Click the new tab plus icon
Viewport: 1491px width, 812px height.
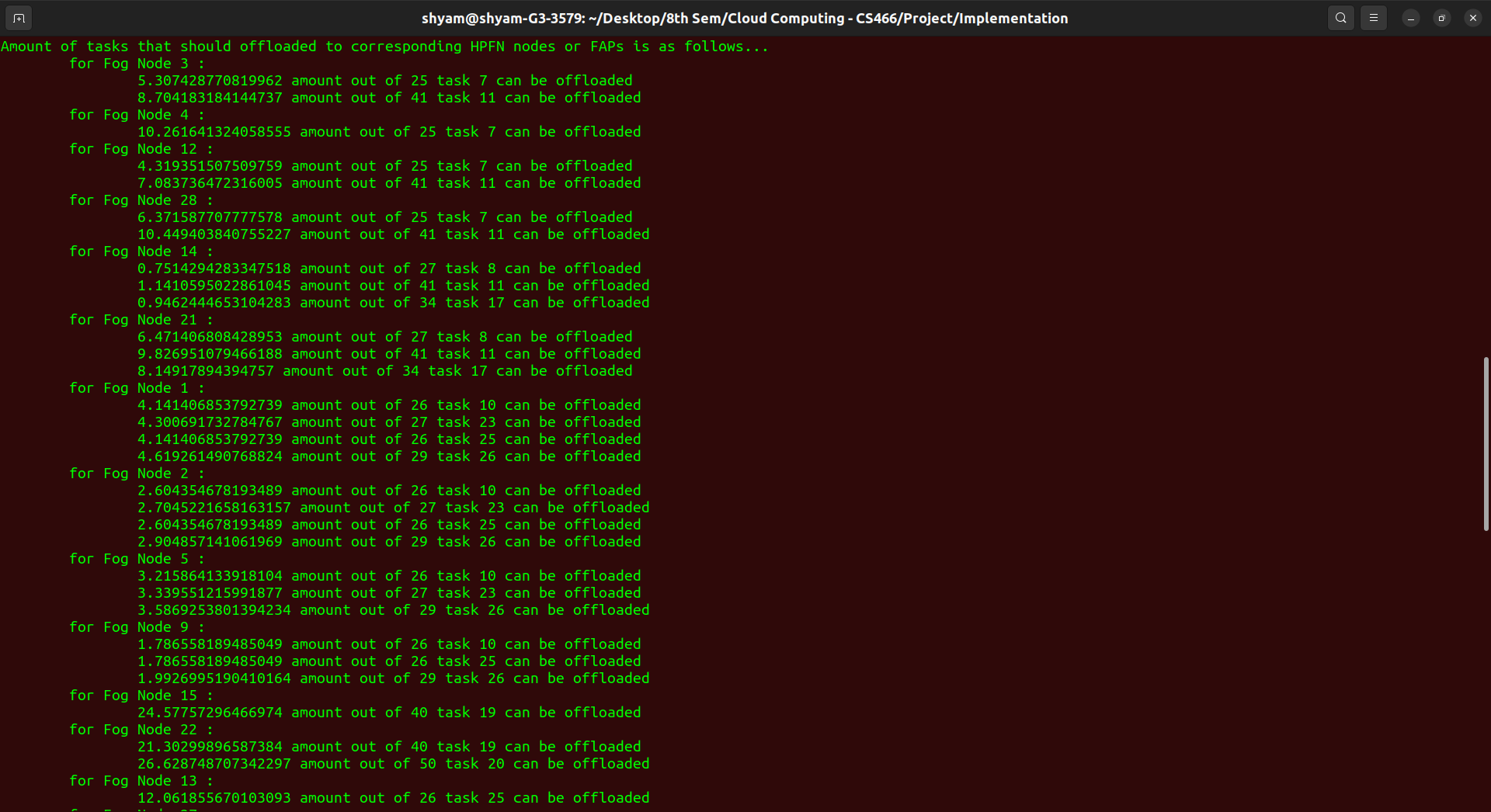tap(19, 18)
